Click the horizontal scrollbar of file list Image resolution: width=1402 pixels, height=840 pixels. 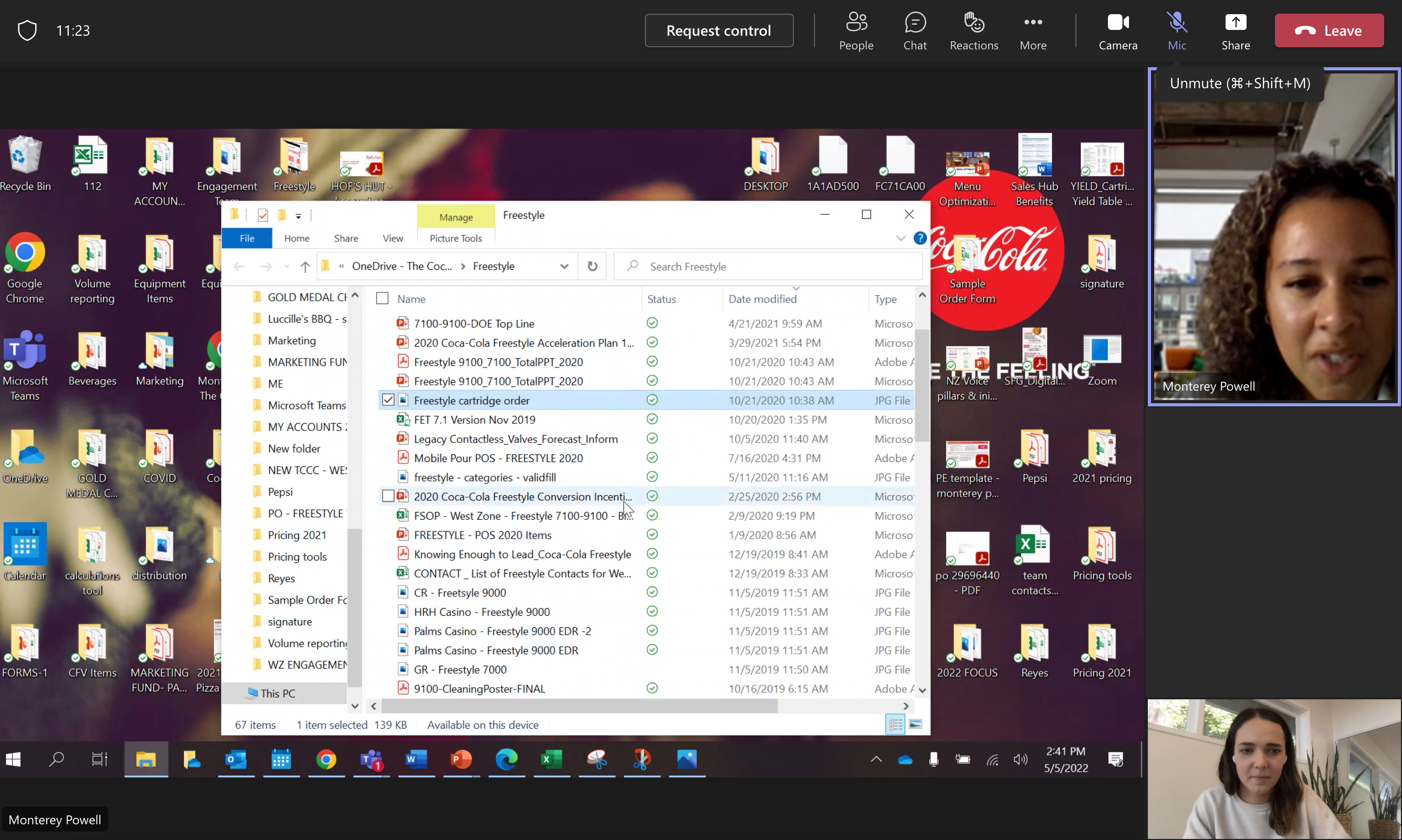click(579, 706)
